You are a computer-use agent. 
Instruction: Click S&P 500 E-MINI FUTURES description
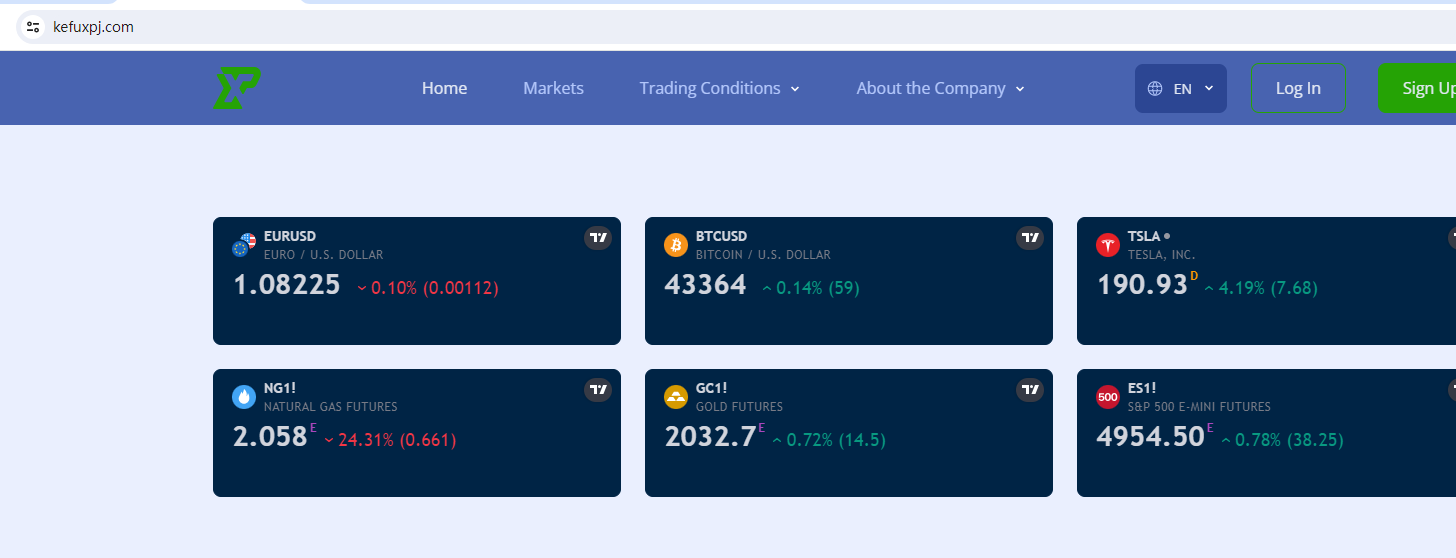click(x=1199, y=407)
